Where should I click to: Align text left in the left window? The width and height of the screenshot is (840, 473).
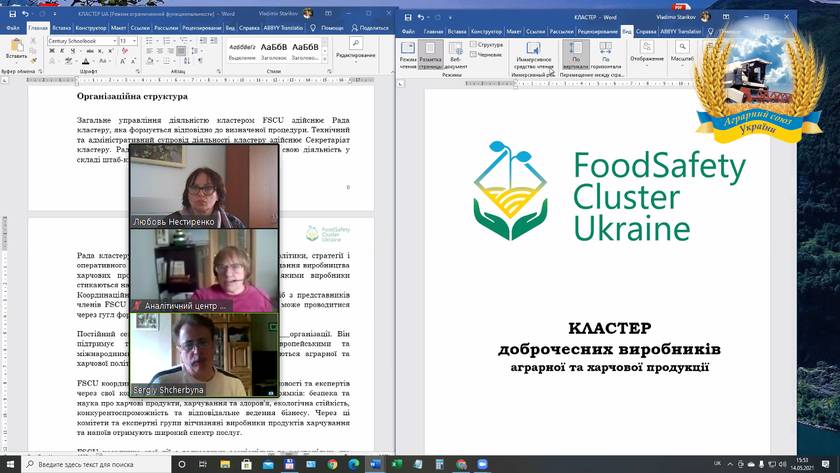(149, 51)
